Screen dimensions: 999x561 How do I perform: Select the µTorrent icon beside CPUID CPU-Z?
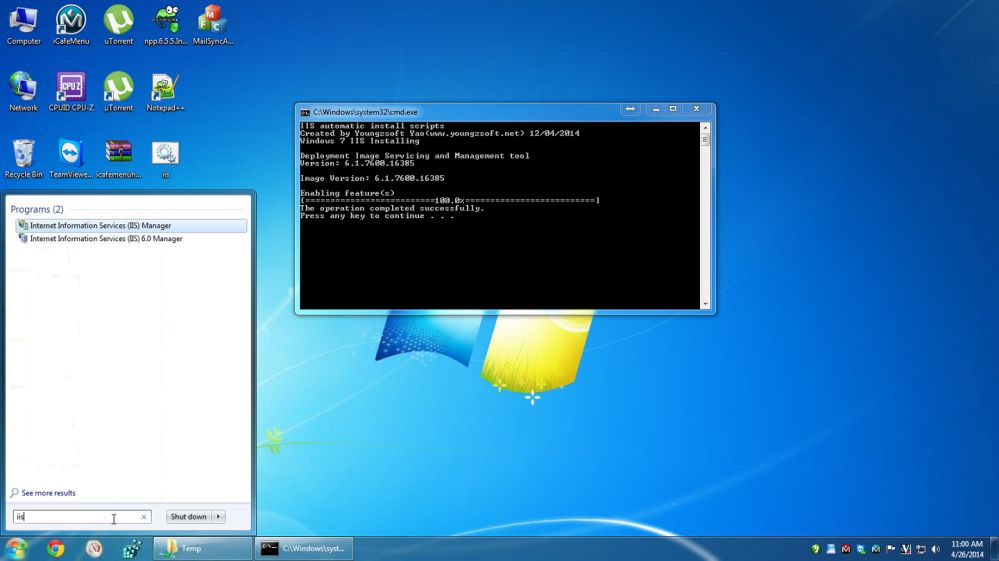coord(119,92)
